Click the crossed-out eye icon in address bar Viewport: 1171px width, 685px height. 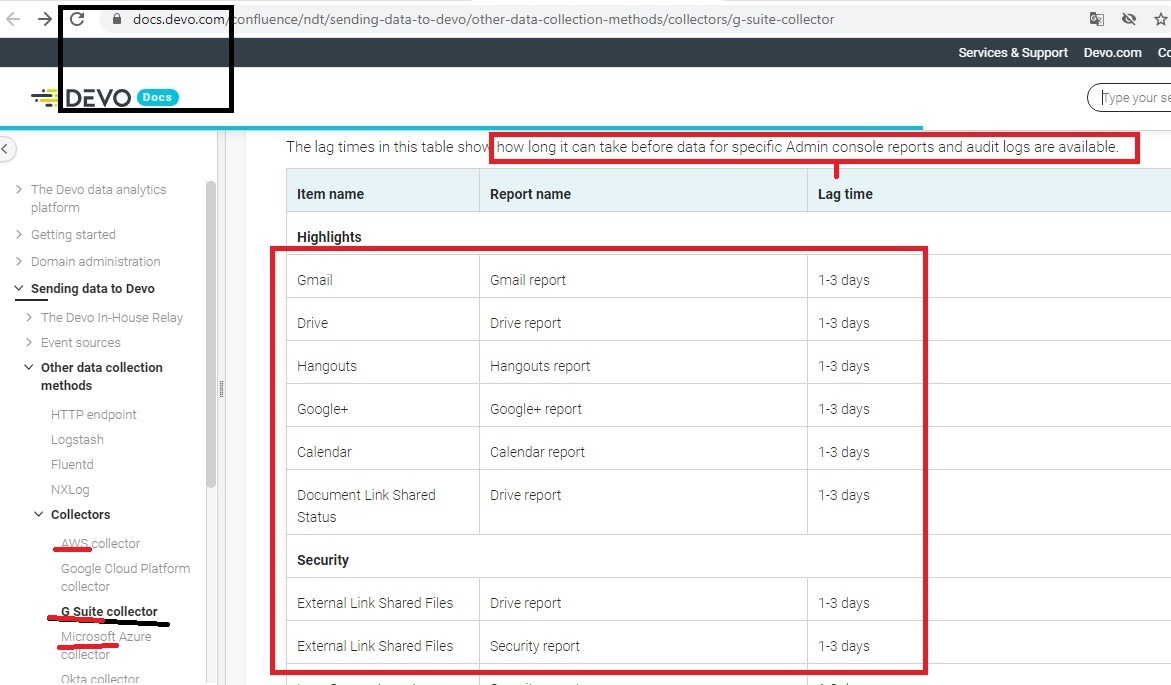[1128, 19]
